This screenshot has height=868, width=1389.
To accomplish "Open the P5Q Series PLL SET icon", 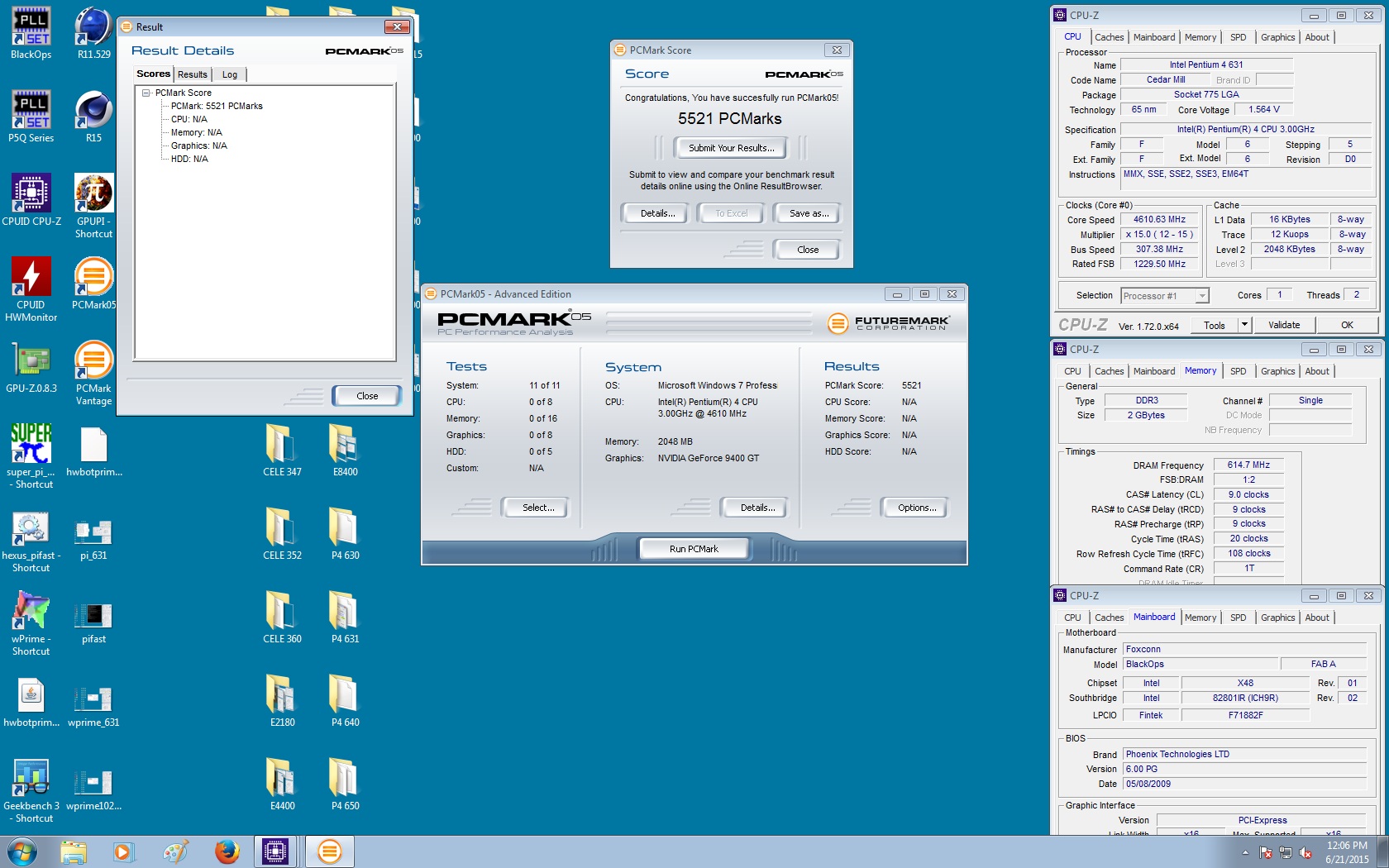I will pyautogui.click(x=31, y=117).
